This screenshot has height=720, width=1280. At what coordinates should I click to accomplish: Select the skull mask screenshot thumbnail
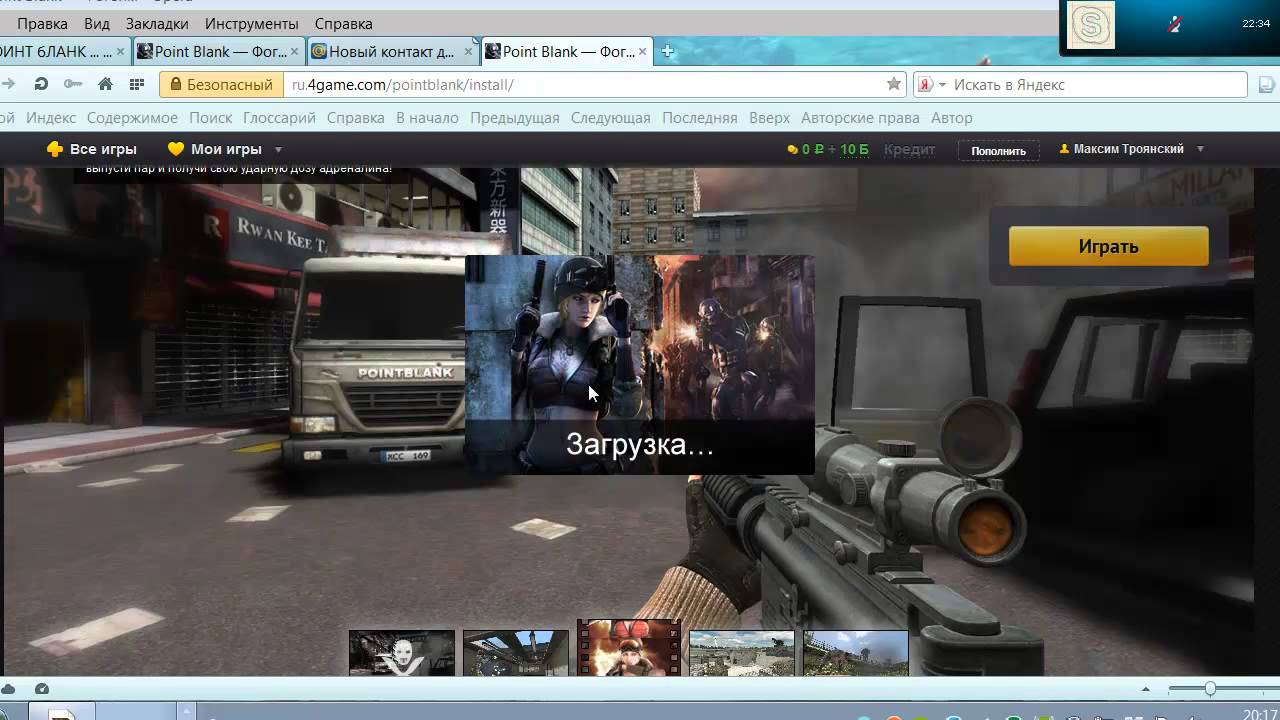point(402,653)
